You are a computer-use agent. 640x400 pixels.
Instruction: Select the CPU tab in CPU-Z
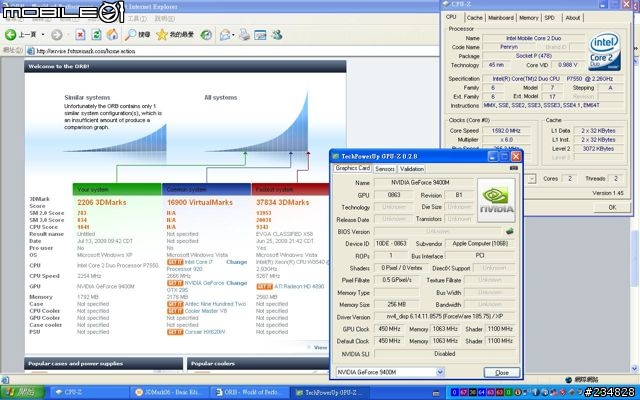[451, 17]
